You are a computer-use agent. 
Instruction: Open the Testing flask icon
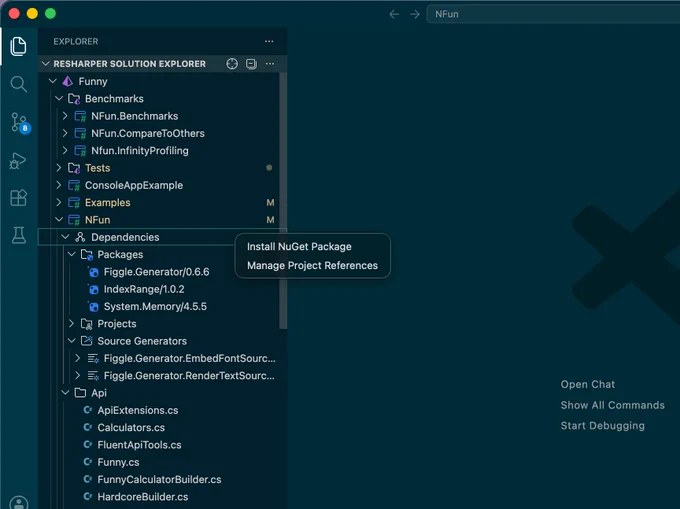coord(18,235)
